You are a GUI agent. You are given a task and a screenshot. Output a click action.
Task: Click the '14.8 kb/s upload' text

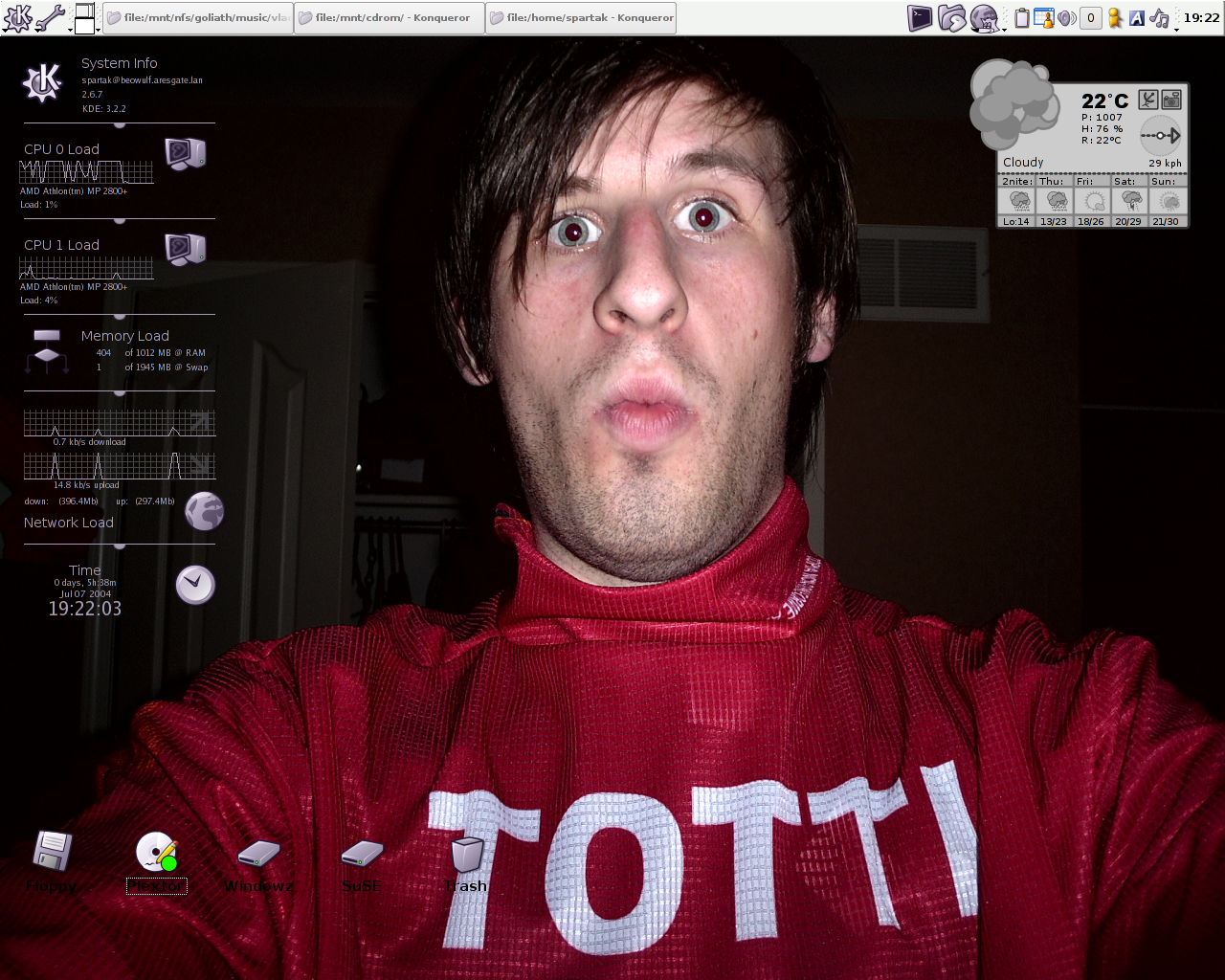tap(86, 485)
